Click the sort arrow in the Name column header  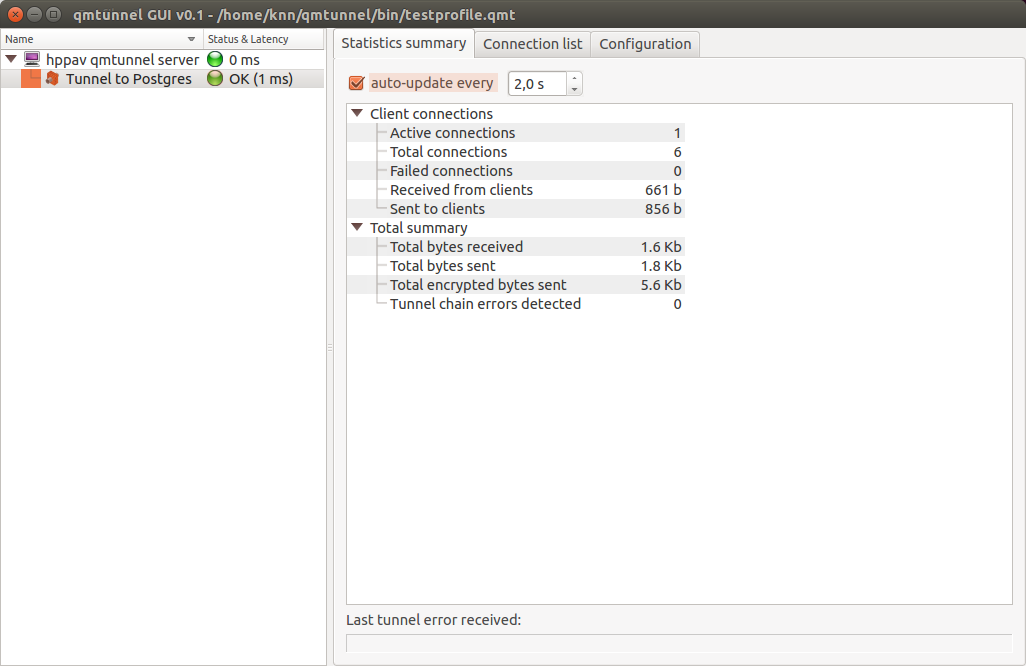(191, 39)
